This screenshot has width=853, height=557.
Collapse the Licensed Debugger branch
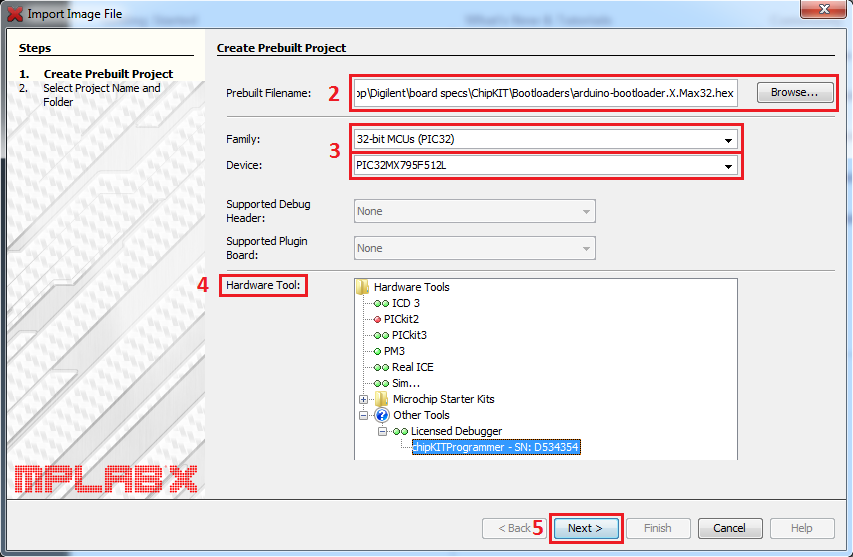382,431
